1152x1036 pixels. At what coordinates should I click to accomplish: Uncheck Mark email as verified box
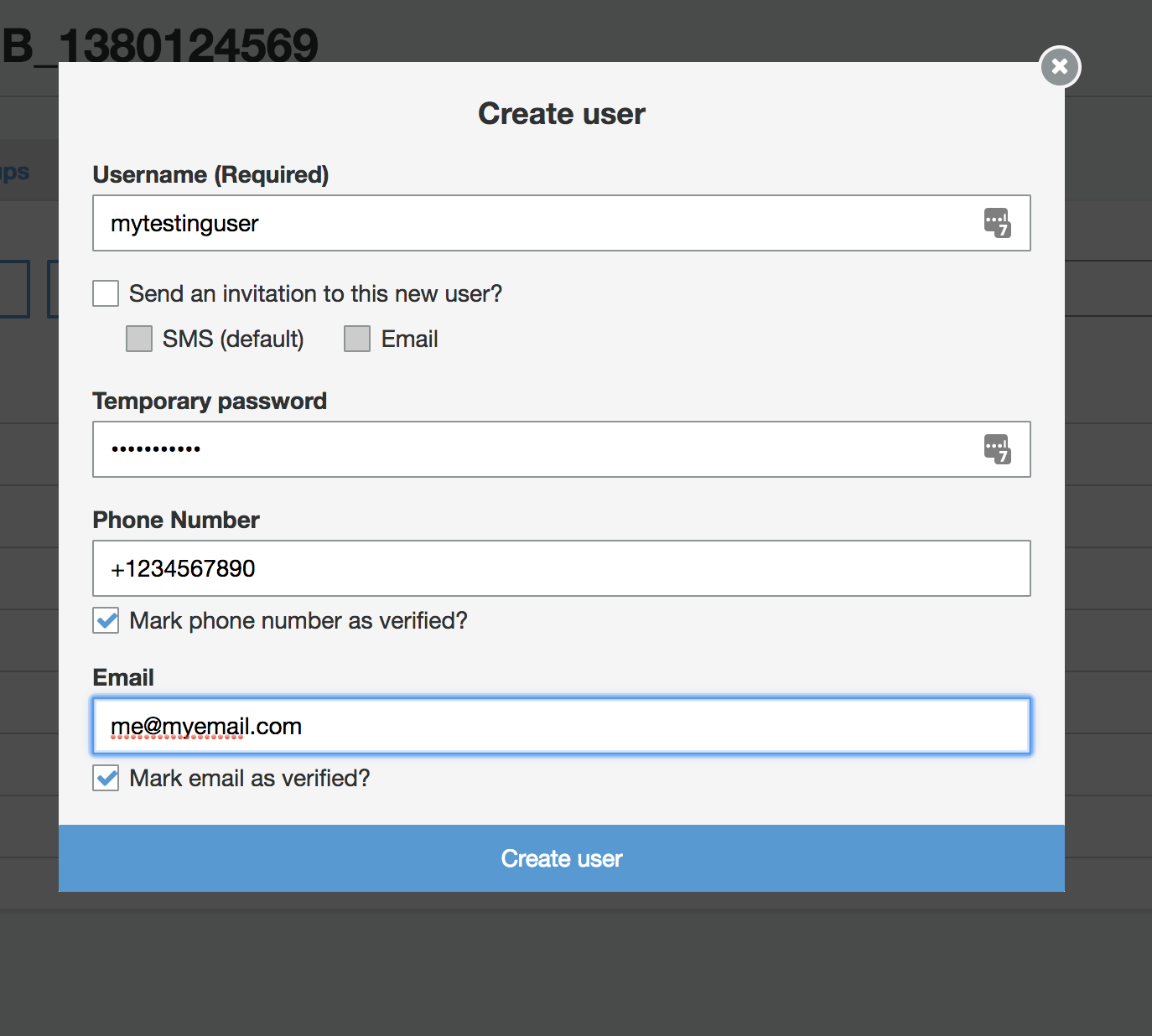click(106, 778)
